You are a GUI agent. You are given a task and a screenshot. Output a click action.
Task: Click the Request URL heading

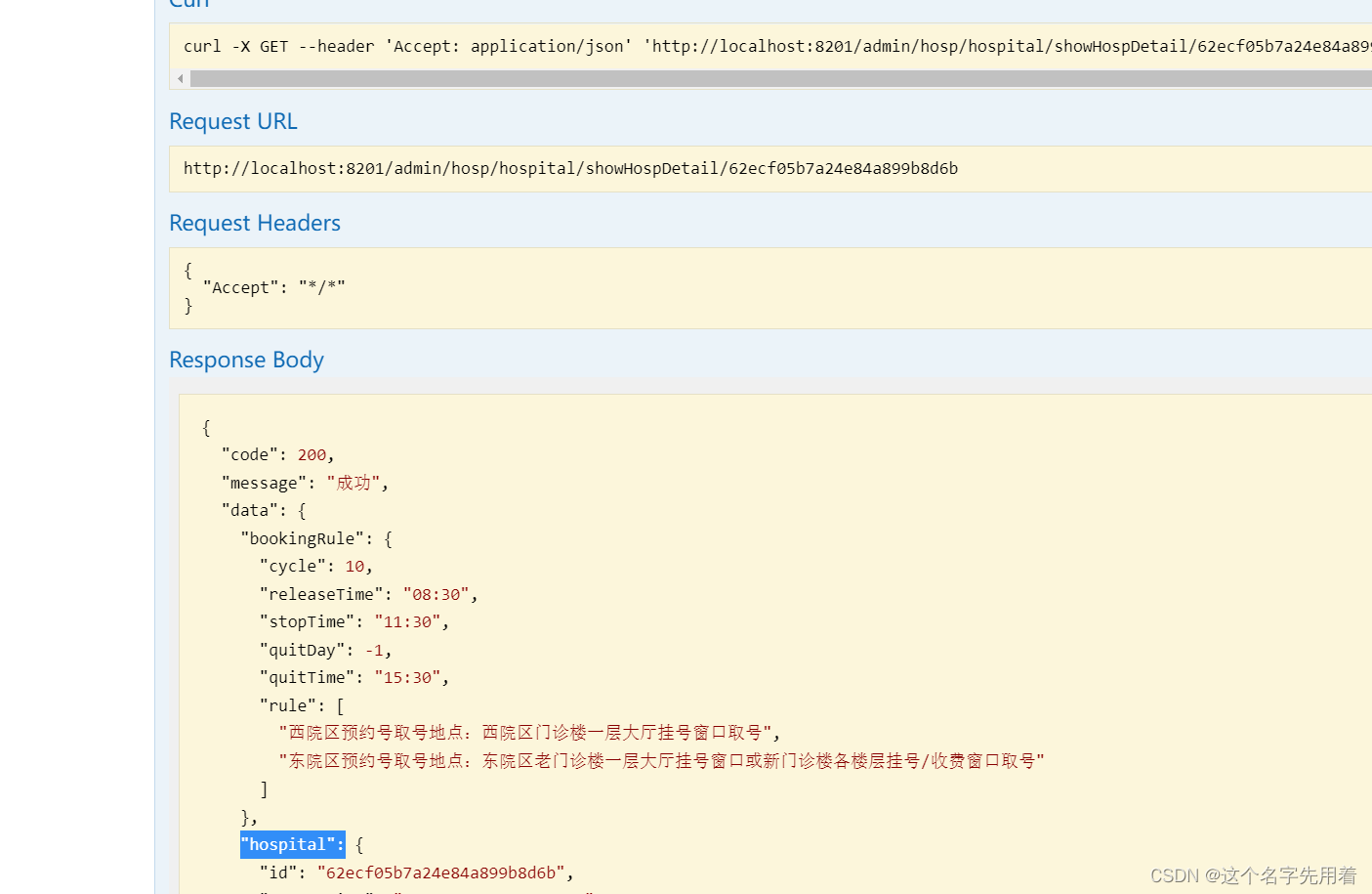(233, 121)
